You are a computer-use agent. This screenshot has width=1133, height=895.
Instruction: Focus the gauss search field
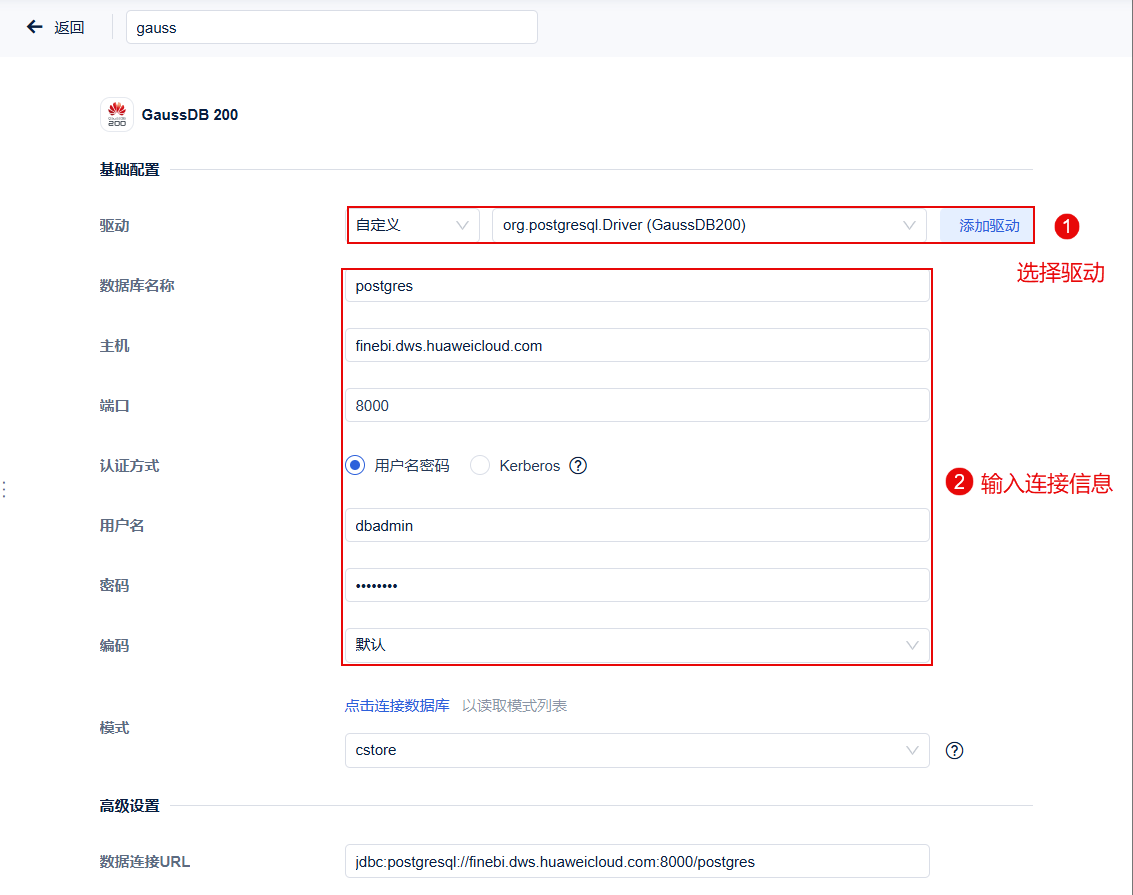(x=332, y=27)
